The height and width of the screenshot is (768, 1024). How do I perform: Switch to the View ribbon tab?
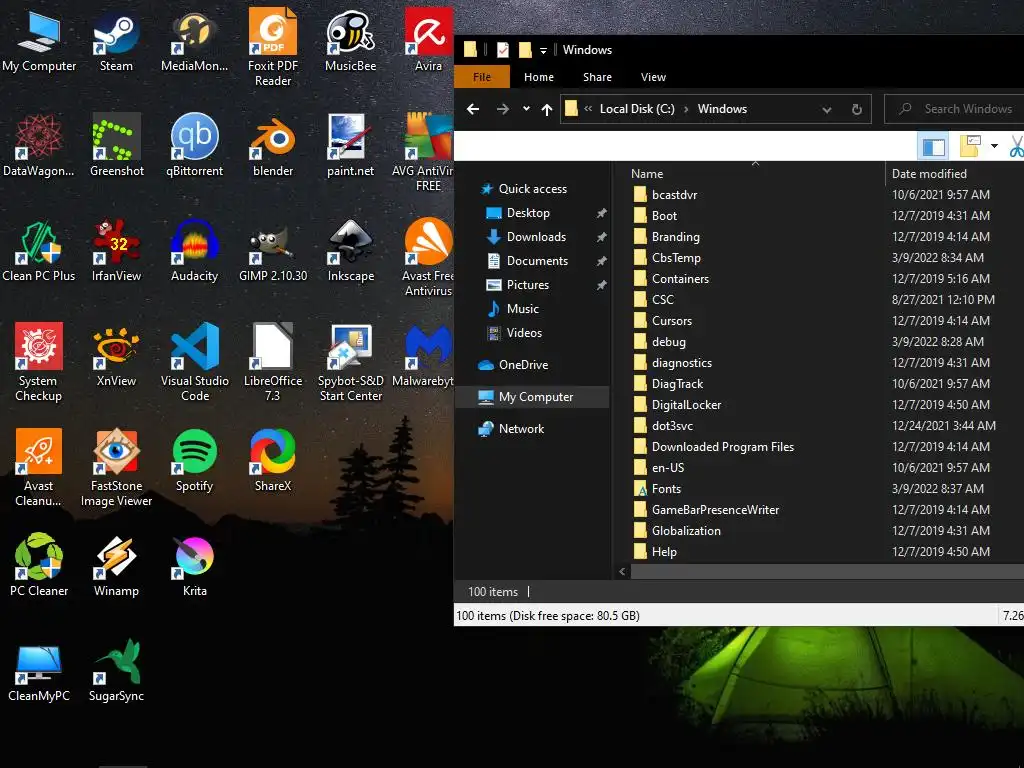coord(653,77)
